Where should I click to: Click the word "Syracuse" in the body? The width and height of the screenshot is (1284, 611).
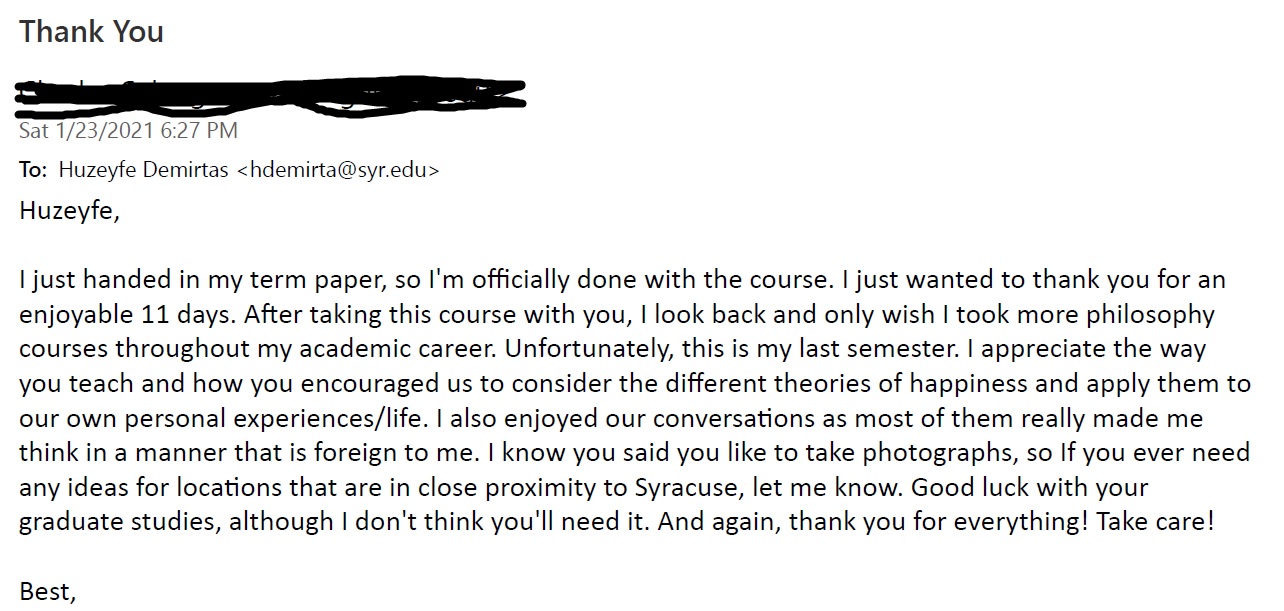[x=683, y=488]
